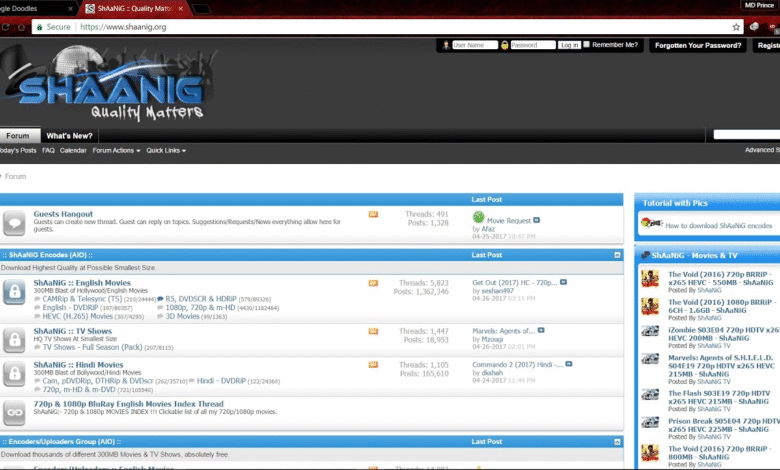Click the lock icon beside TV Shows forum
780x470 pixels.
pyautogui.click(x=14, y=340)
